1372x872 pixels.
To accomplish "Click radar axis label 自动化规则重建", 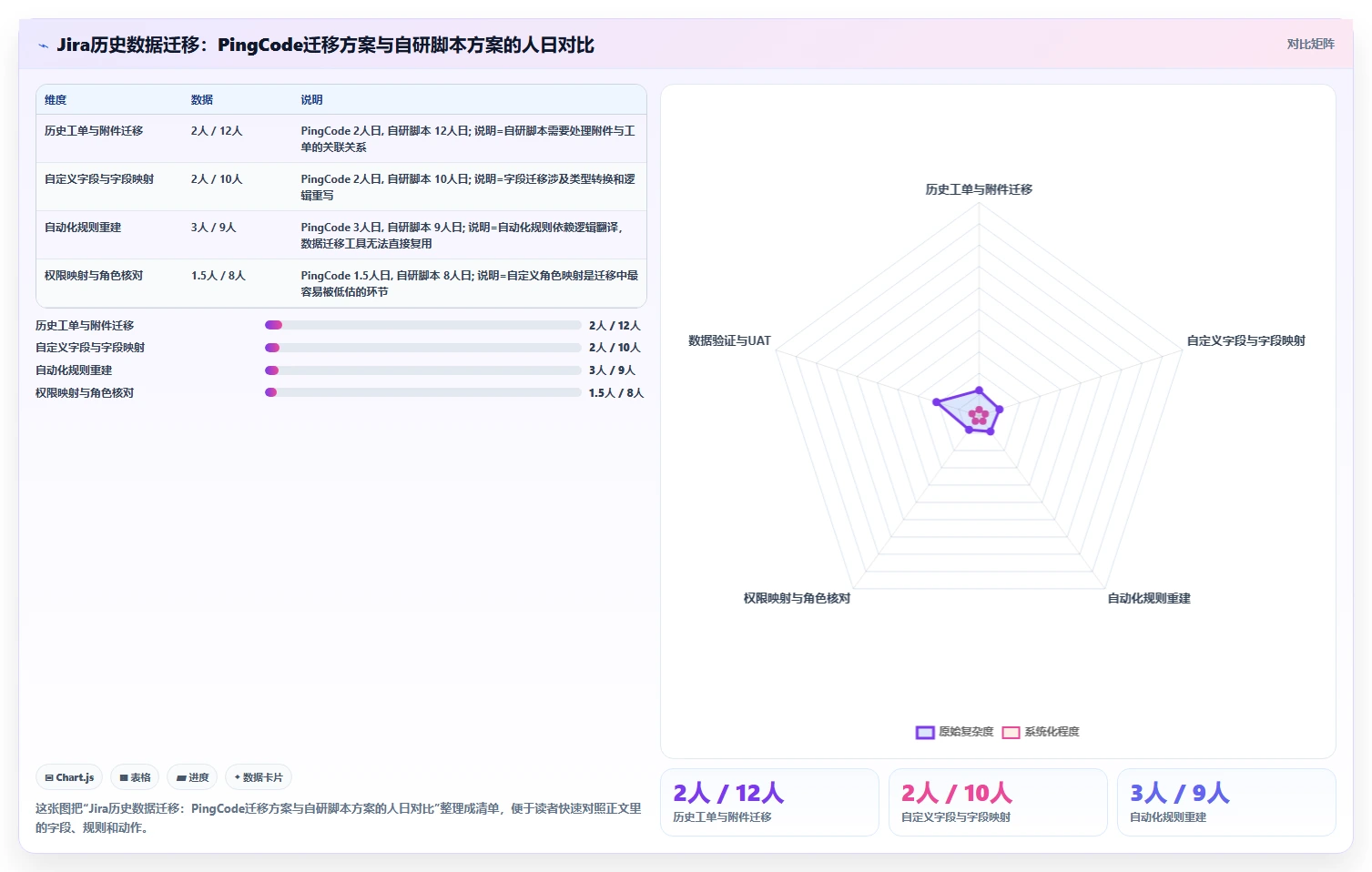I will pos(1149,598).
